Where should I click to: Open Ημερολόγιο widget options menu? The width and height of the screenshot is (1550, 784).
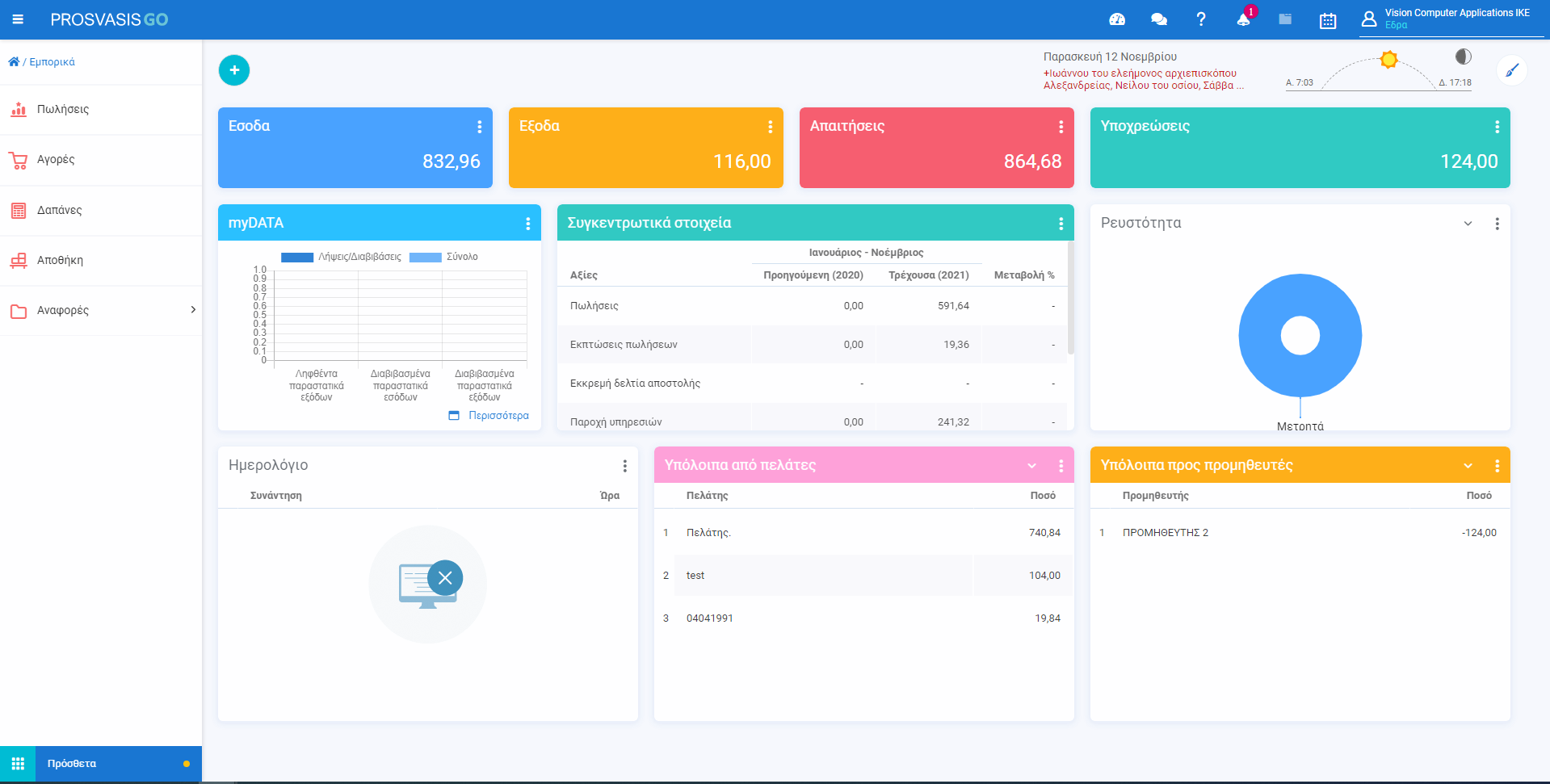click(625, 466)
